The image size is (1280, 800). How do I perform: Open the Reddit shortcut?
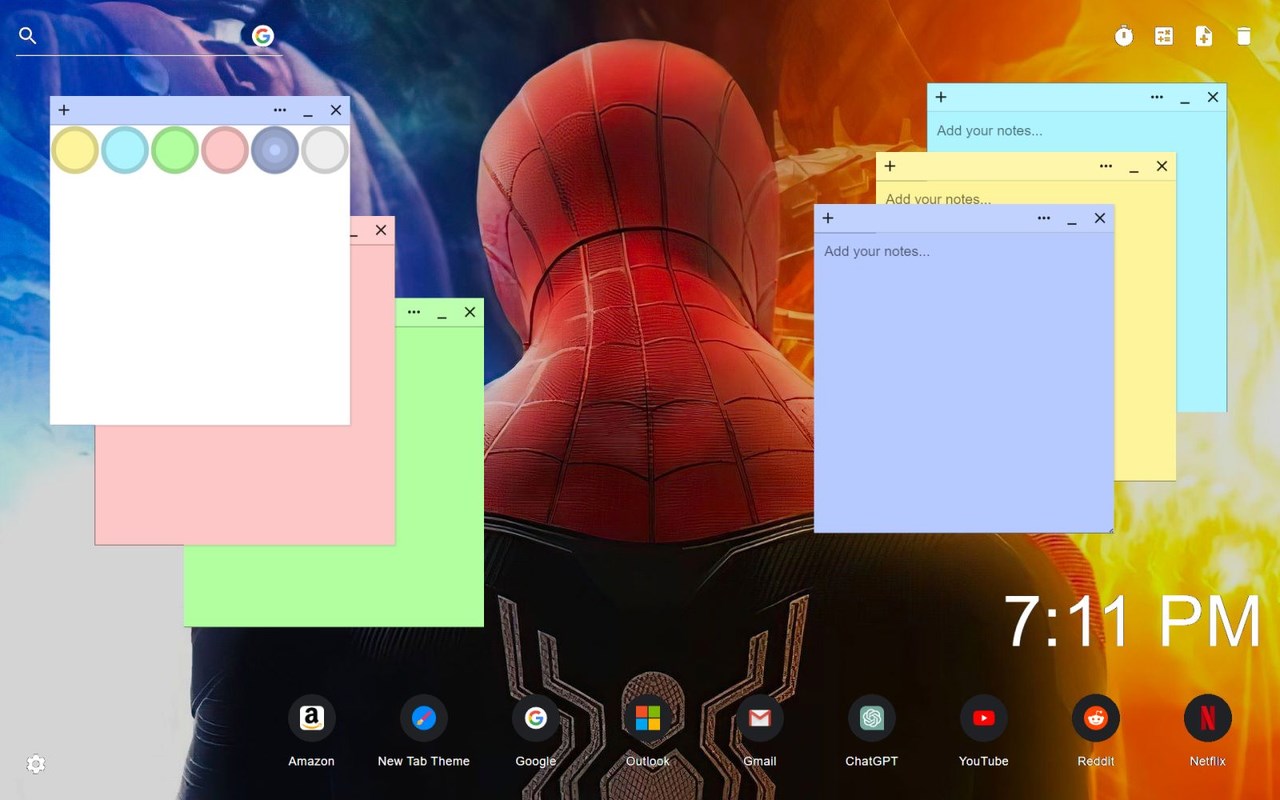[1096, 718]
